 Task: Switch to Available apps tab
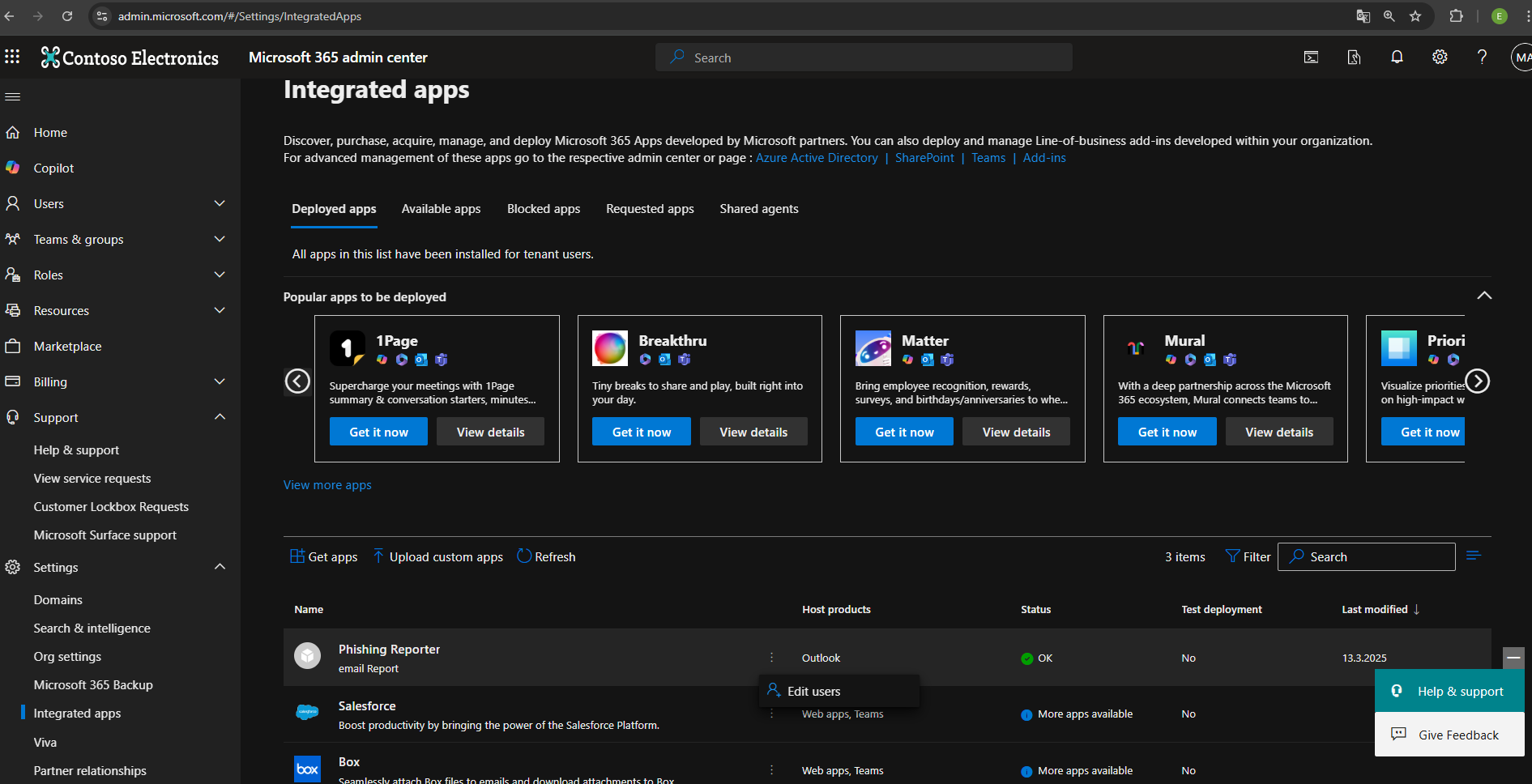coord(441,209)
